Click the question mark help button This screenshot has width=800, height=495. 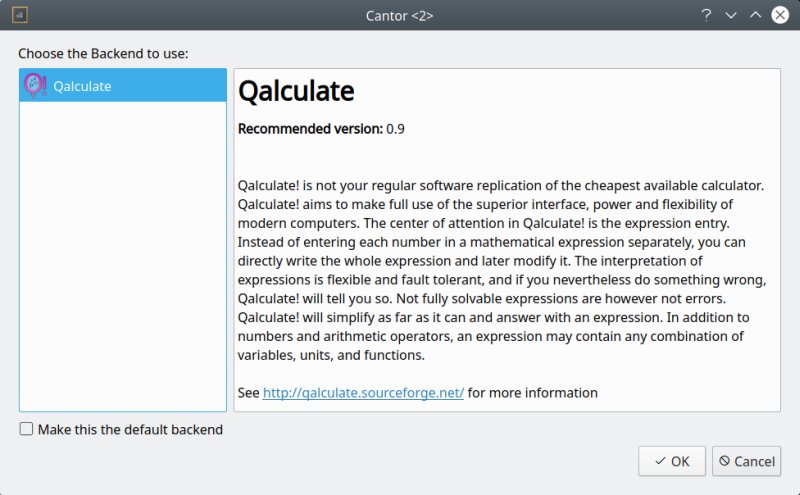click(x=706, y=15)
